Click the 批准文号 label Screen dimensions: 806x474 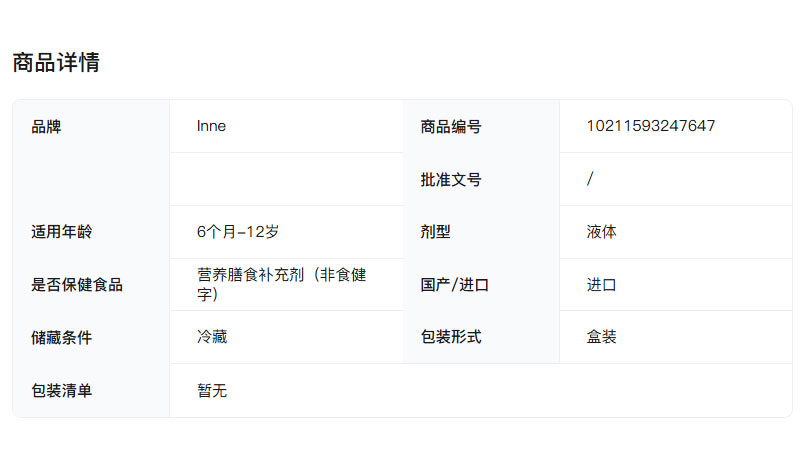click(451, 180)
